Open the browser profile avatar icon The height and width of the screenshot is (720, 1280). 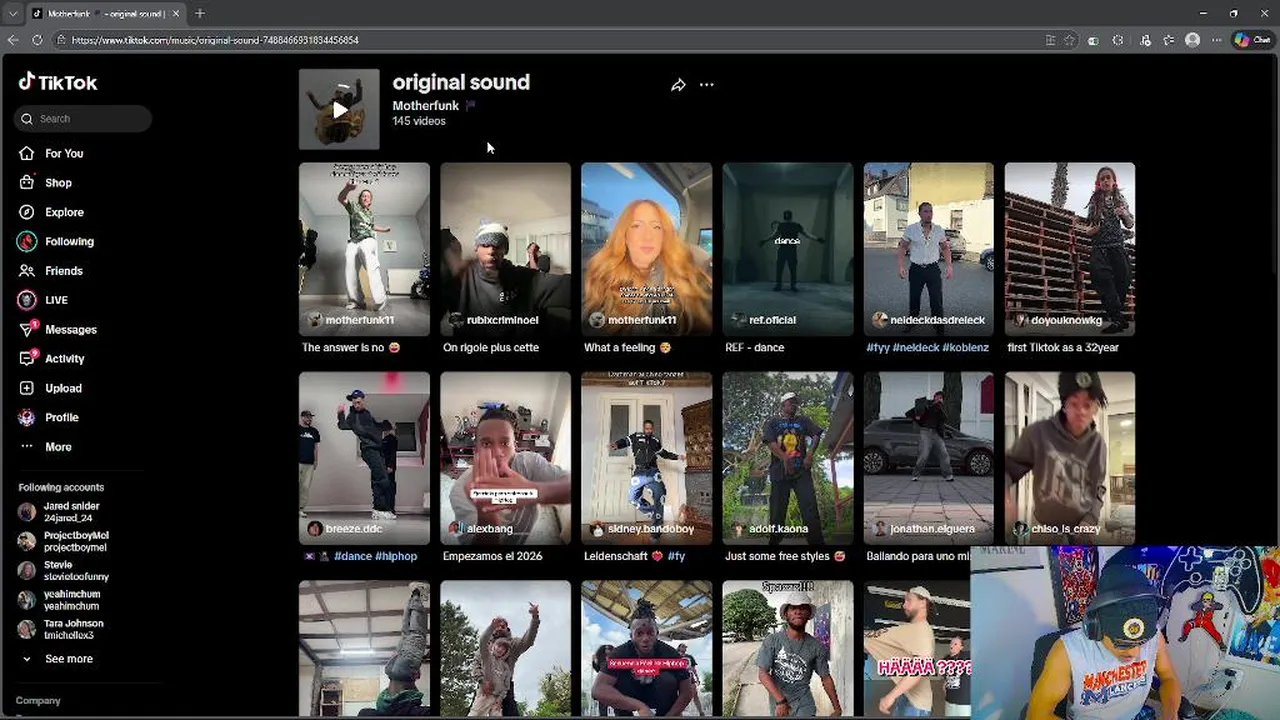coord(1192,40)
